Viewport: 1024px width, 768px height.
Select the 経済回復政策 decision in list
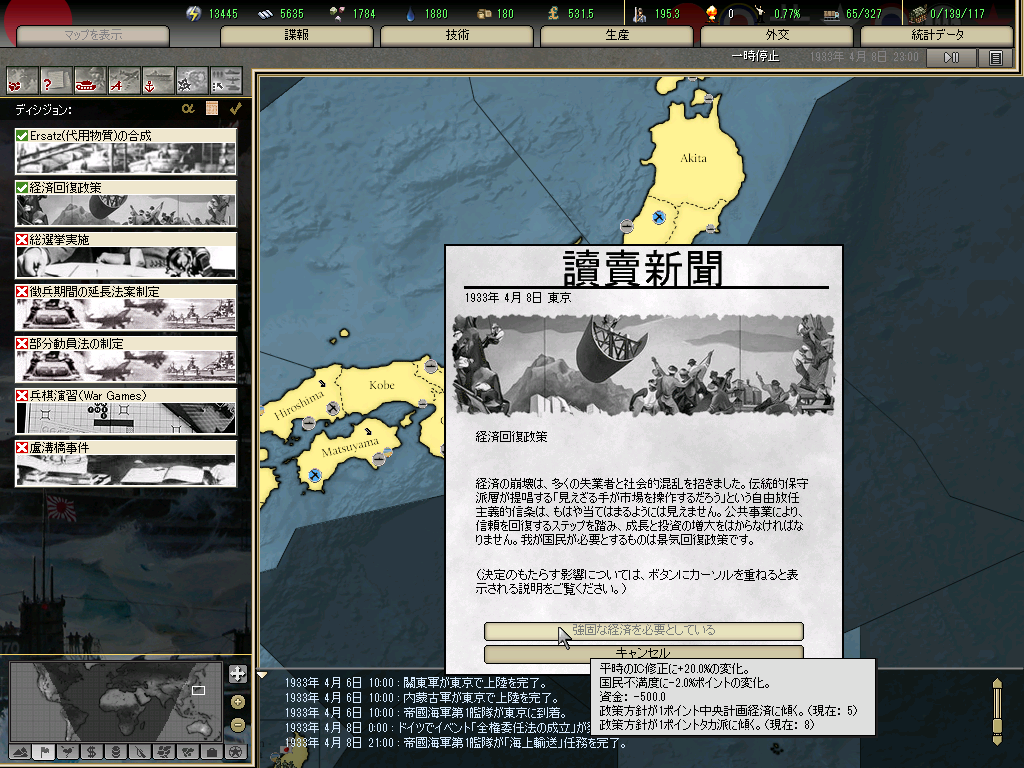point(125,203)
